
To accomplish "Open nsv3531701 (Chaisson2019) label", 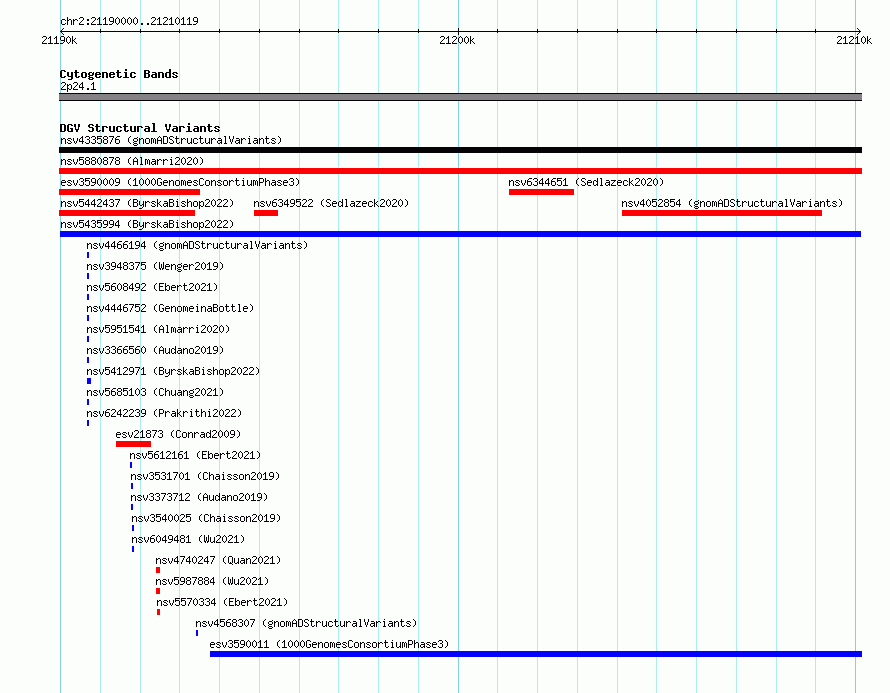I will click(205, 476).
